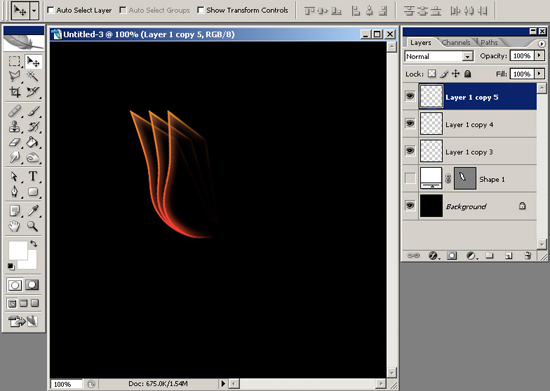This screenshot has height=391, width=550.
Task: Select the Path Selection tool
Action: pos(15,176)
